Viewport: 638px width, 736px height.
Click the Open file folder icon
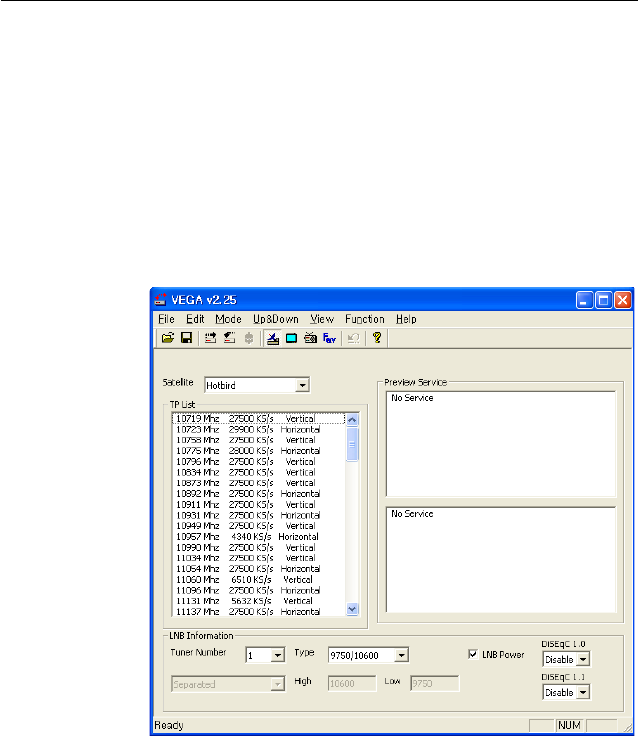click(168, 338)
